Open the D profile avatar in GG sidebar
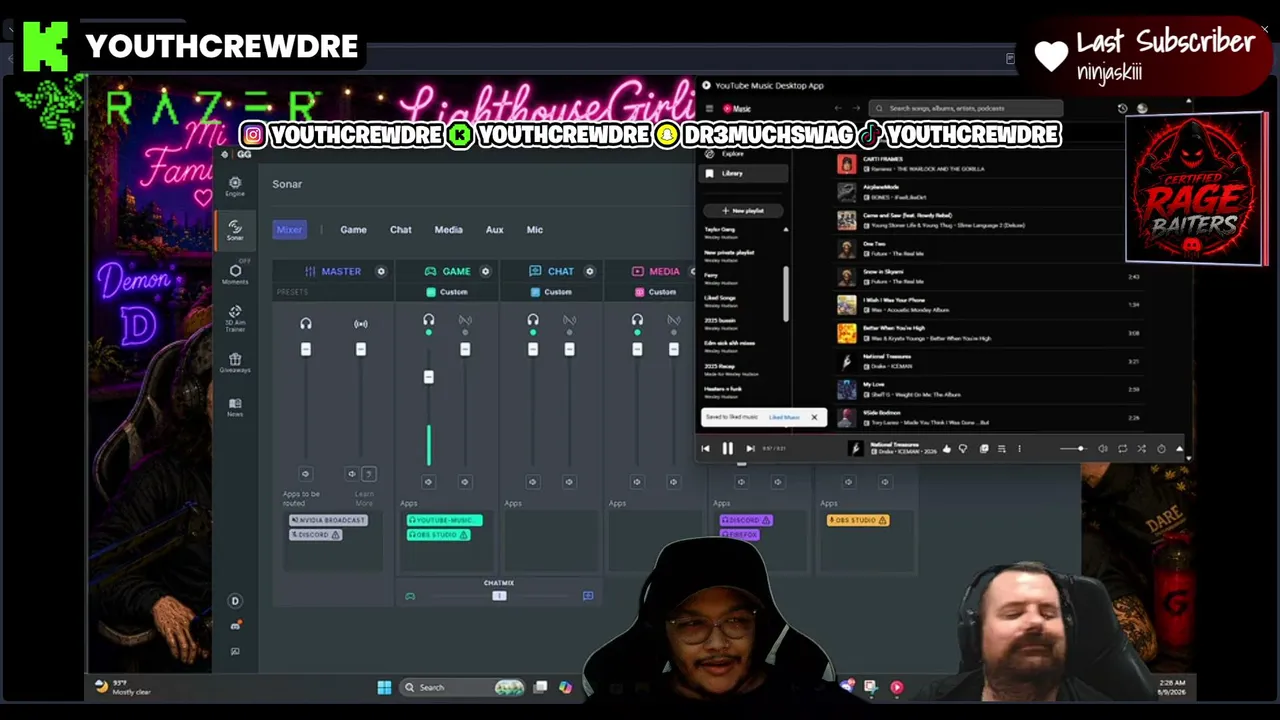 (x=235, y=601)
